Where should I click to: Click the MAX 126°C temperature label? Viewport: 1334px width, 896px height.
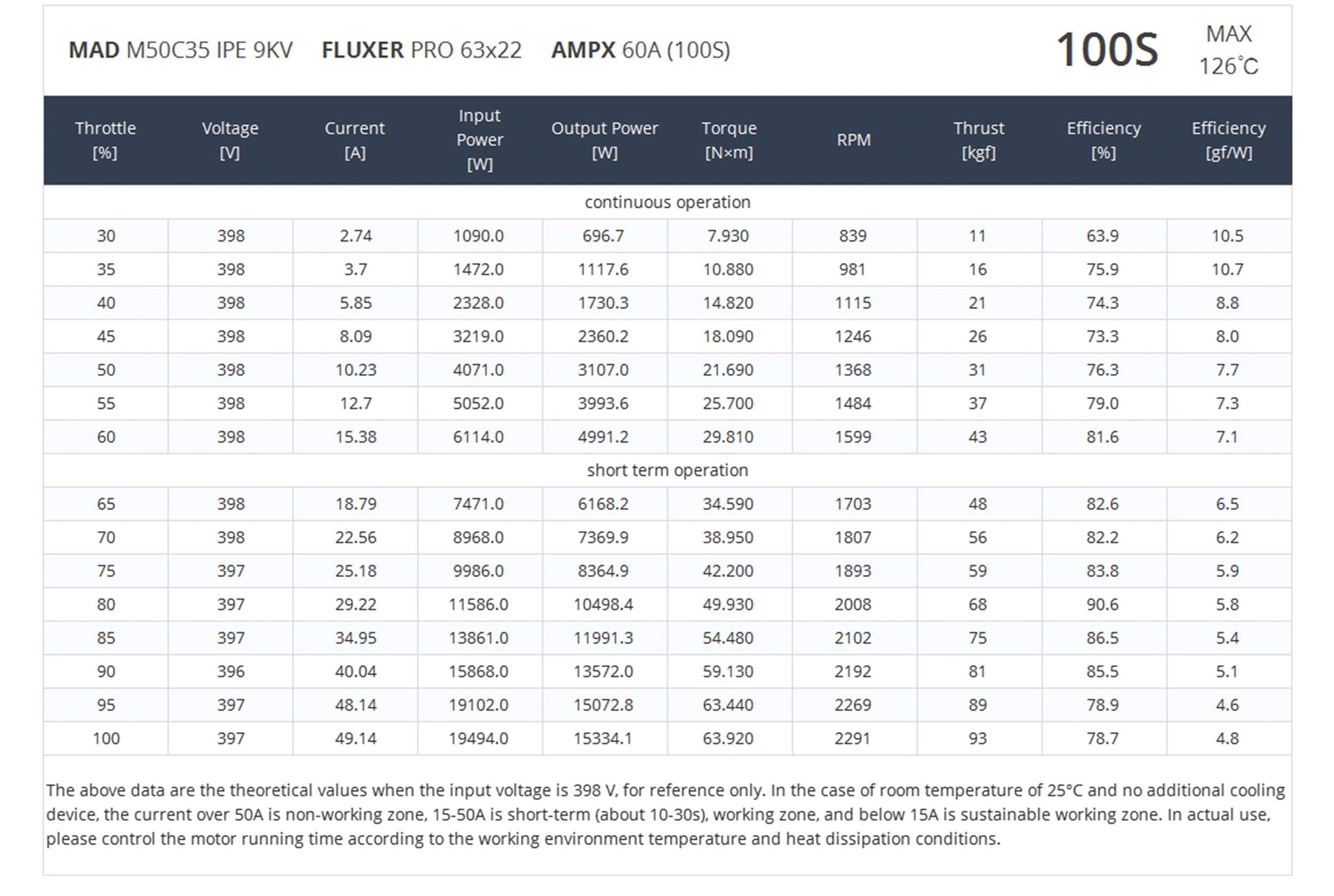pos(1228,50)
